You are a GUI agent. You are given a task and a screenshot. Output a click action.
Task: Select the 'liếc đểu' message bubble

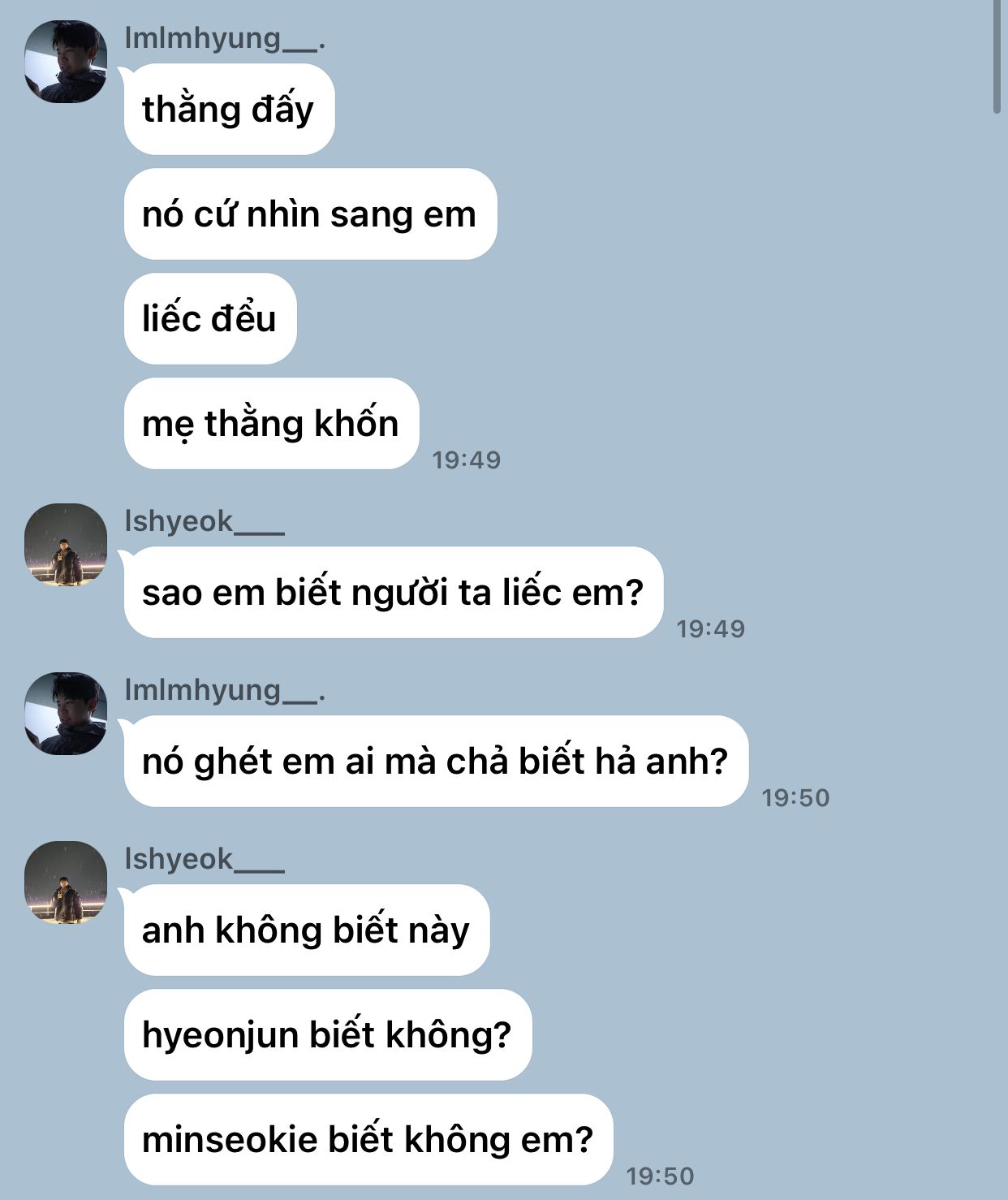click(210, 318)
